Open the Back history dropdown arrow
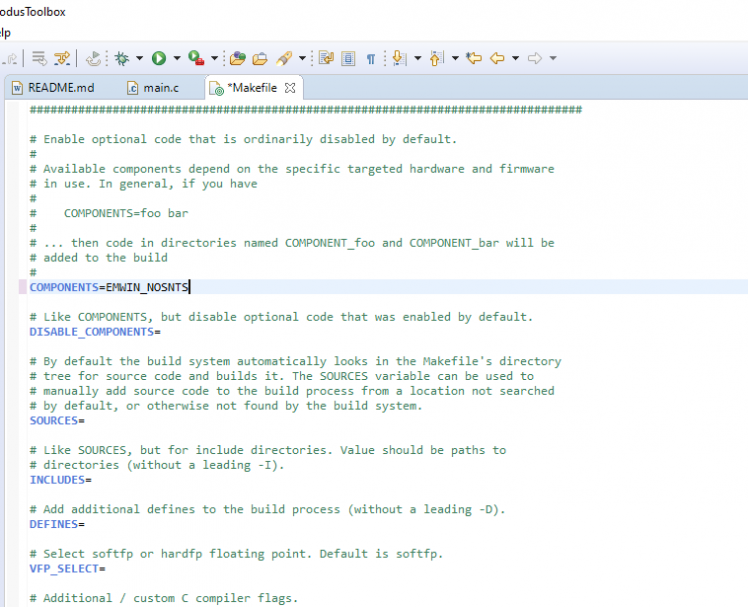 coord(515,58)
